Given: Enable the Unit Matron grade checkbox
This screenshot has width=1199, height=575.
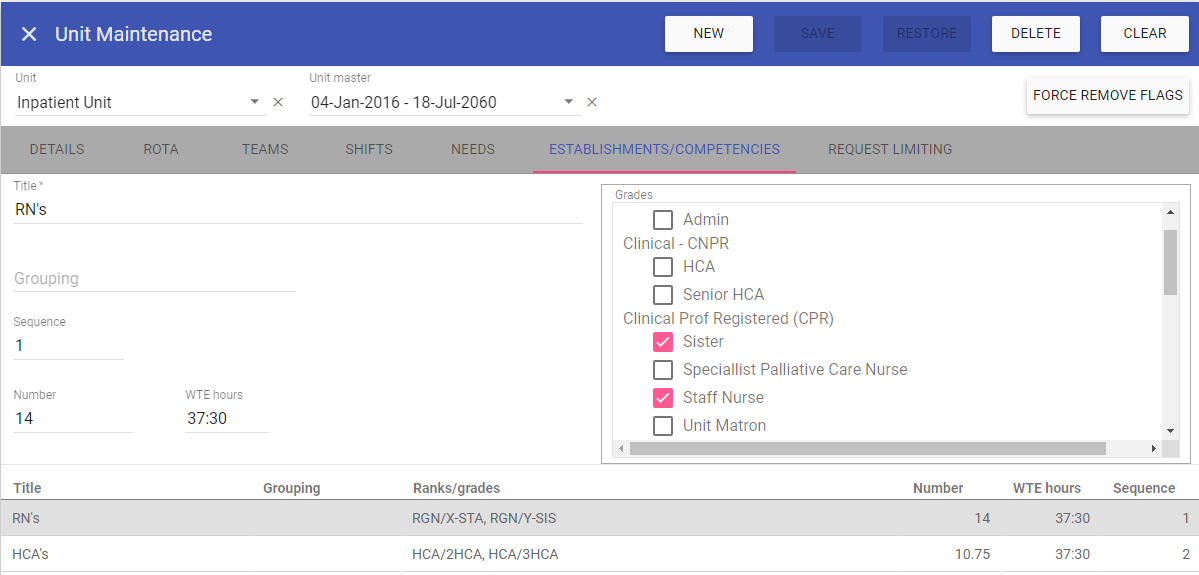Looking at the screenshot, I should click(x=662, y=426).
